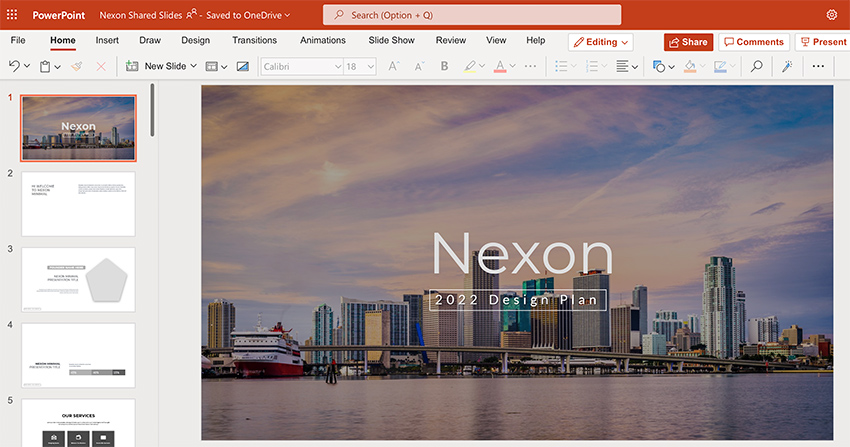Select slide 5 Our Services thumbnail
This screenshot has height=447, width=850.
pyautogui.click(x=79, y=423)
